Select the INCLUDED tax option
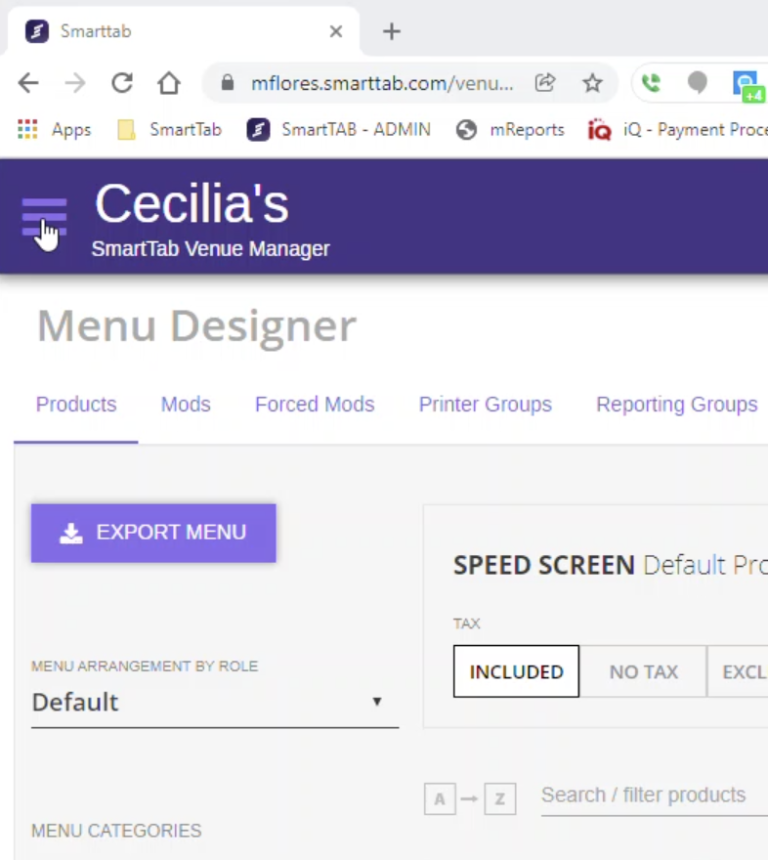 (516, 671)
